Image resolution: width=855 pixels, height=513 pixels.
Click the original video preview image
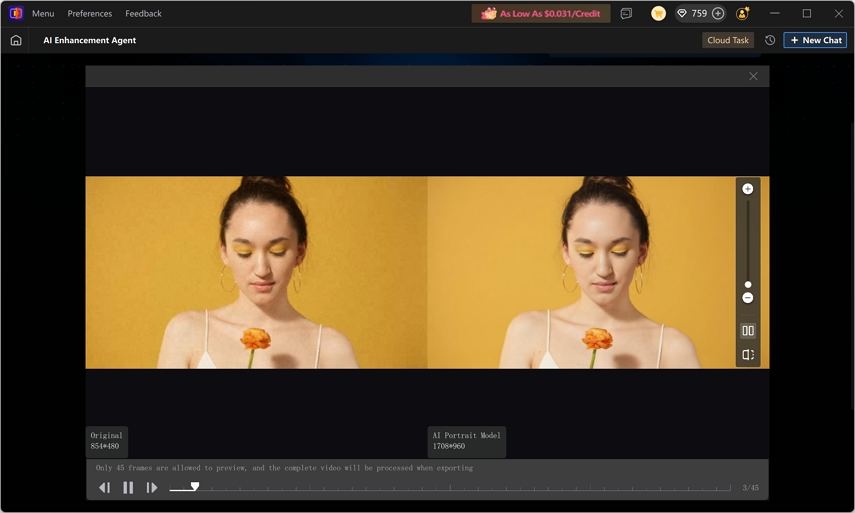[x=256, y=272]
